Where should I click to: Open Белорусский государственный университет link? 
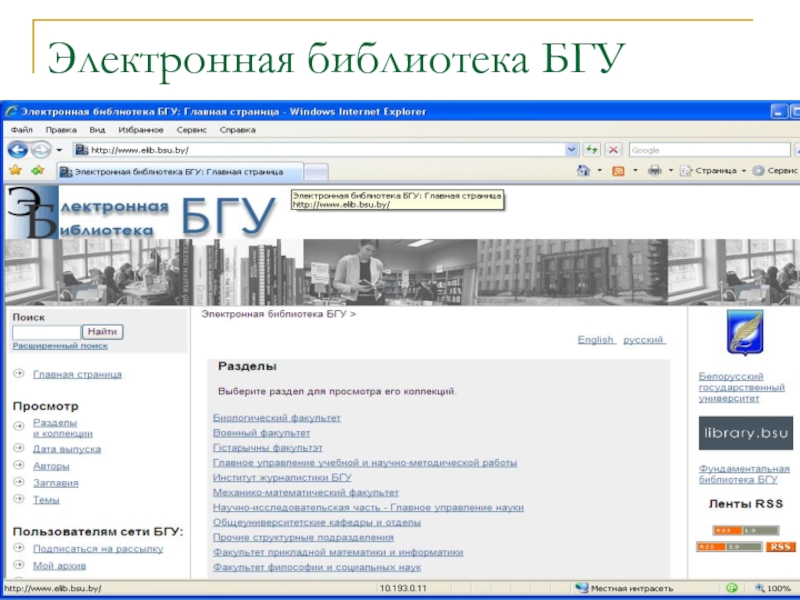(741, 387)
